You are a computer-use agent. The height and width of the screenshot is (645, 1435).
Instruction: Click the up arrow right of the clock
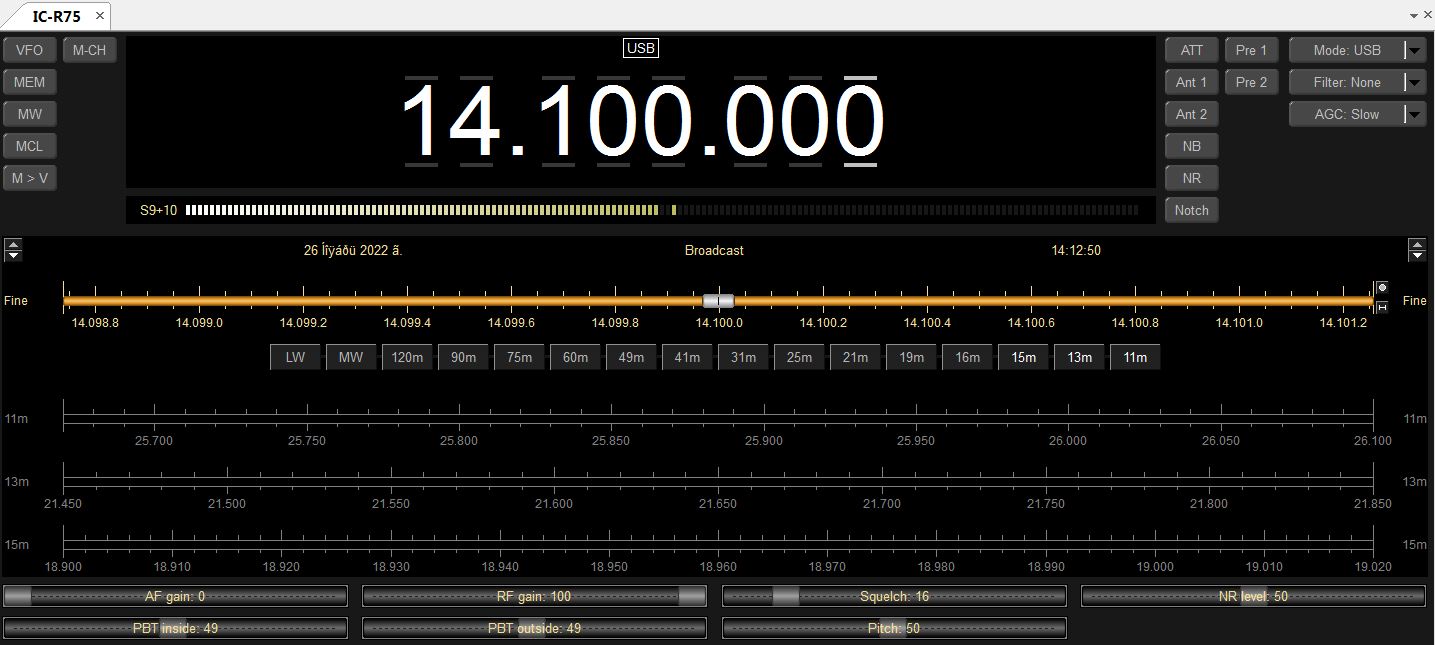(1417, 244)
